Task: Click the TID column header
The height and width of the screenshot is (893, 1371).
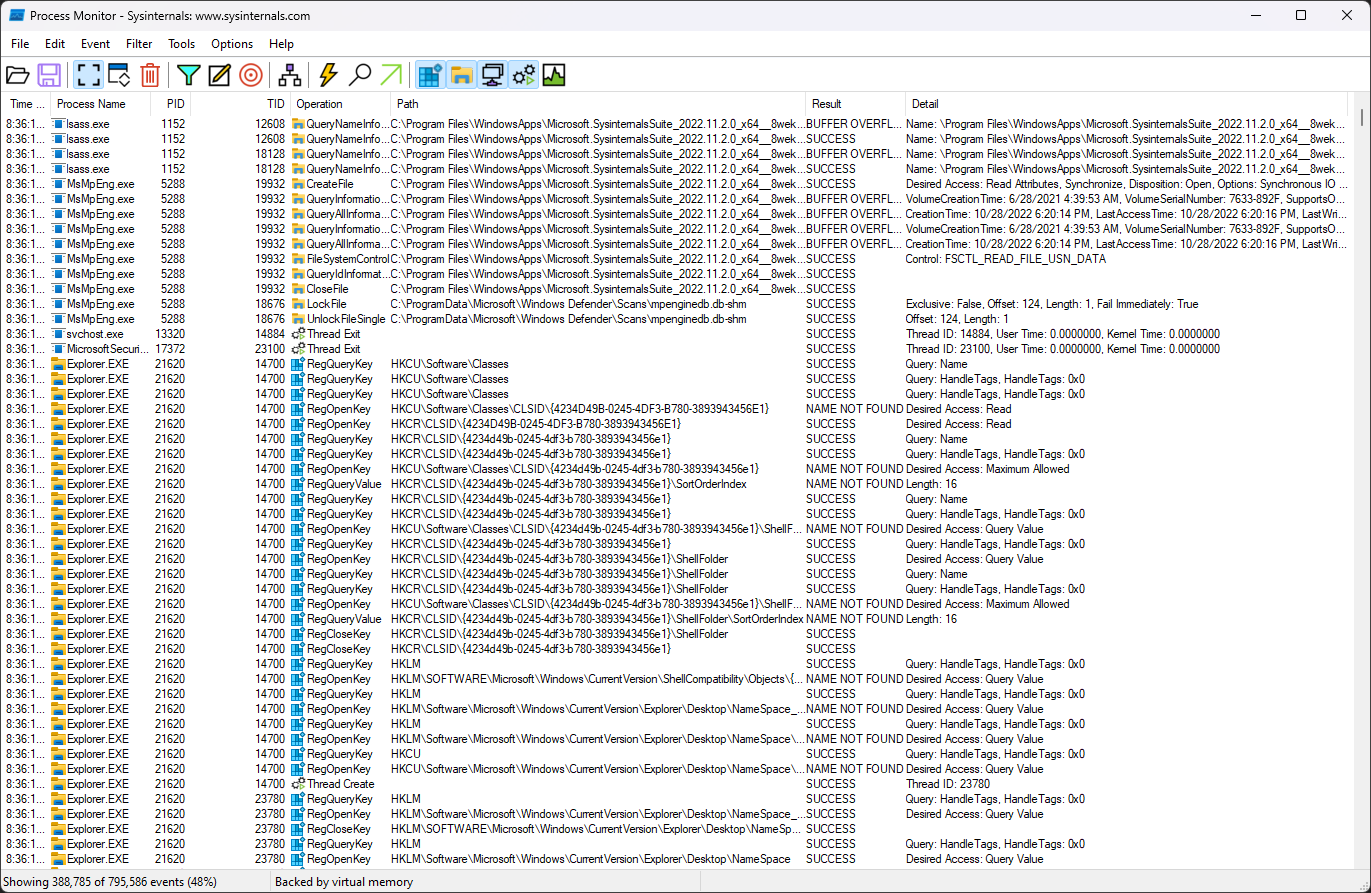Action: click(x=240, y=104)
